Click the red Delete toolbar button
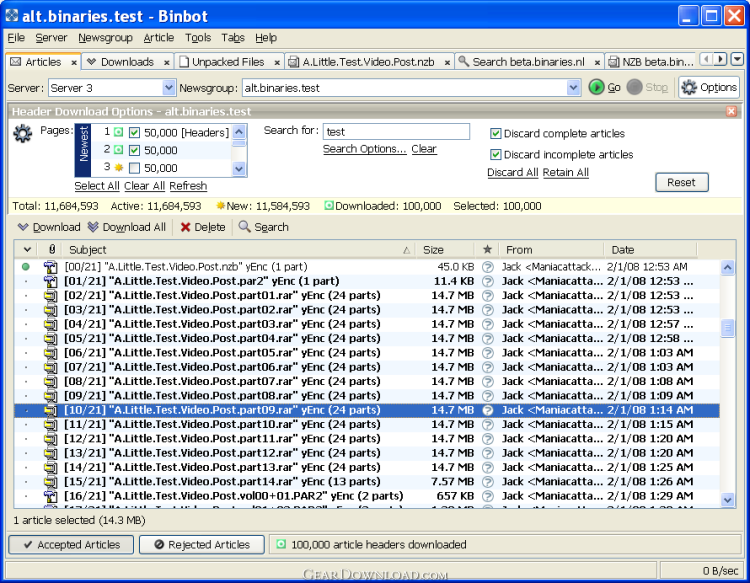This screenshot has width=750, height=583. 203,227
